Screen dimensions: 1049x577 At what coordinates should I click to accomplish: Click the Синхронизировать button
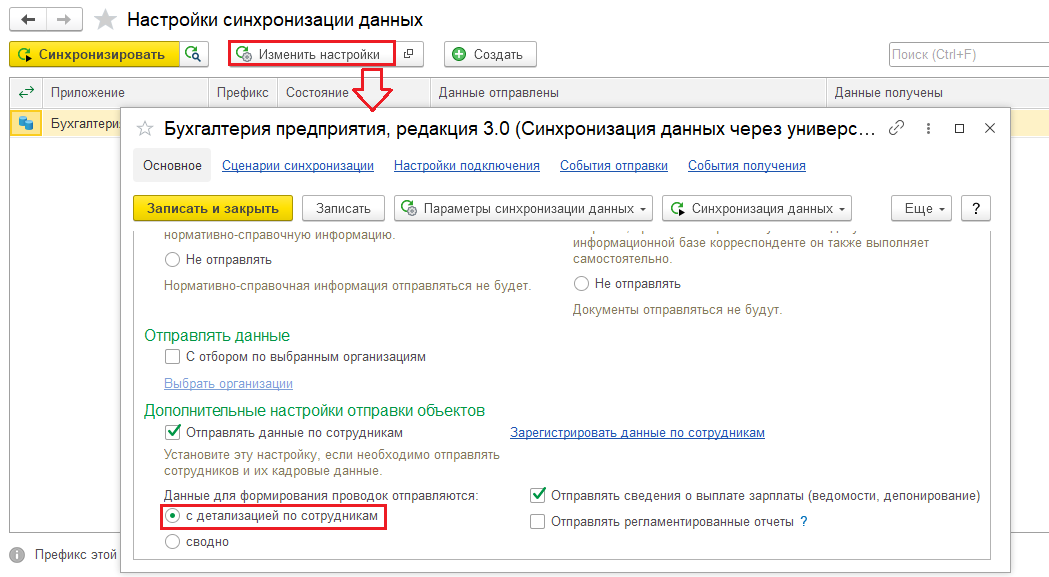94,54
